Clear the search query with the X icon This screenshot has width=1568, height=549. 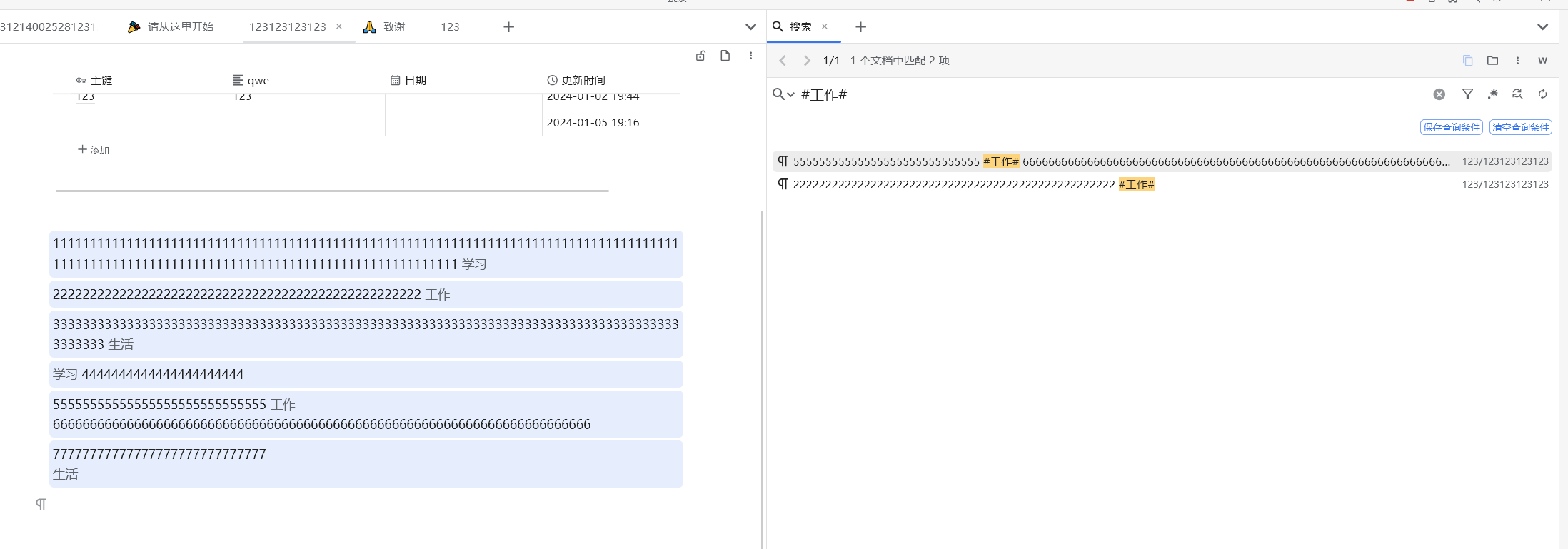tap(1439, 94)
